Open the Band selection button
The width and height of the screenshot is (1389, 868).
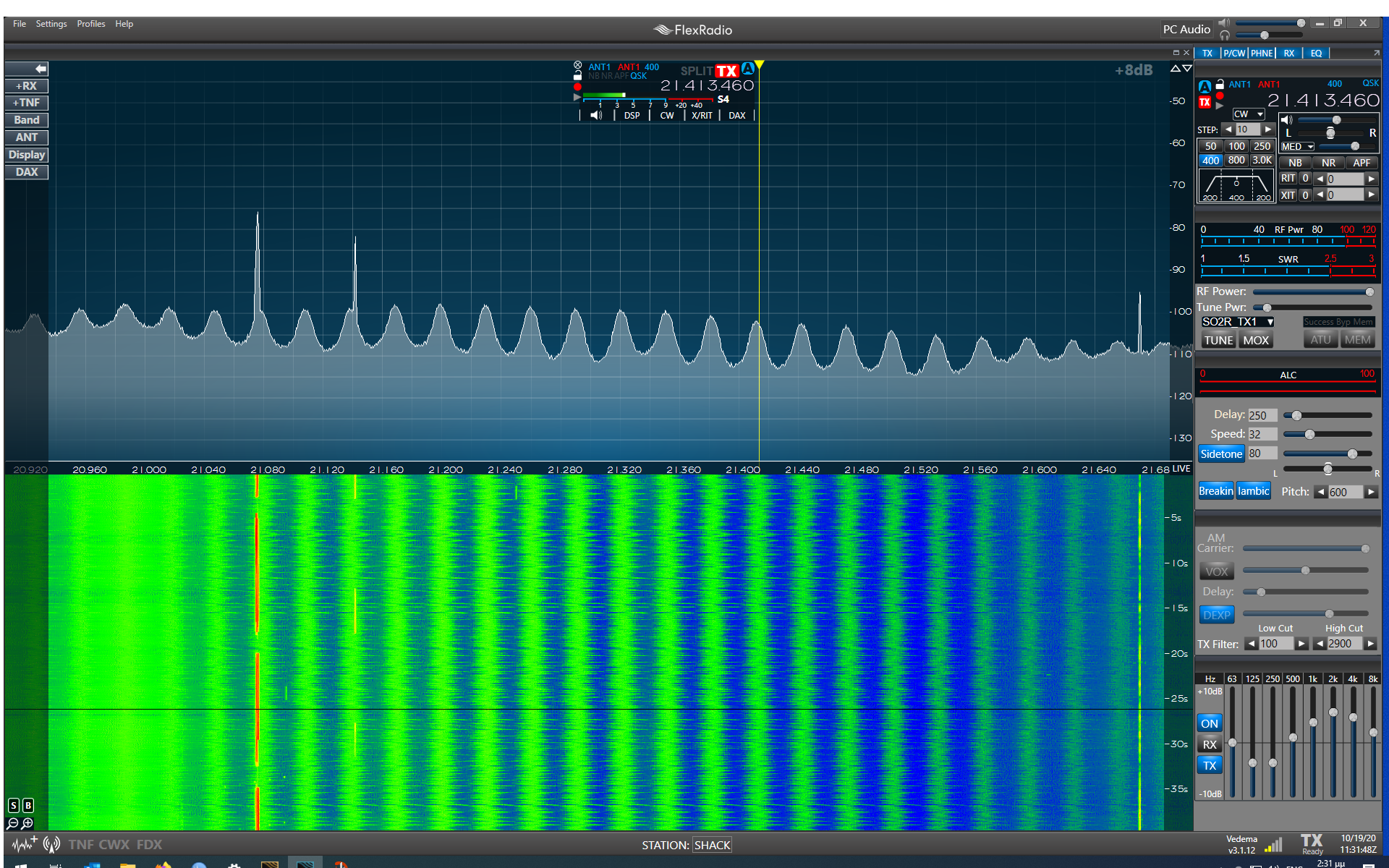pos(27,120)
